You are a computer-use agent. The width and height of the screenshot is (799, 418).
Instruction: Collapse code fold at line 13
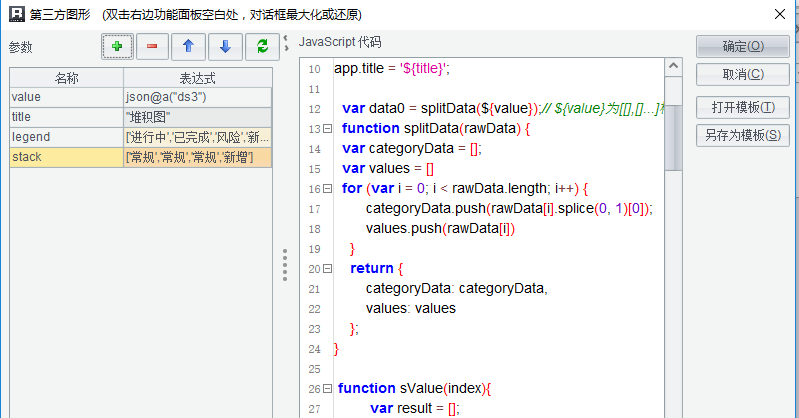tap(328, 128)
